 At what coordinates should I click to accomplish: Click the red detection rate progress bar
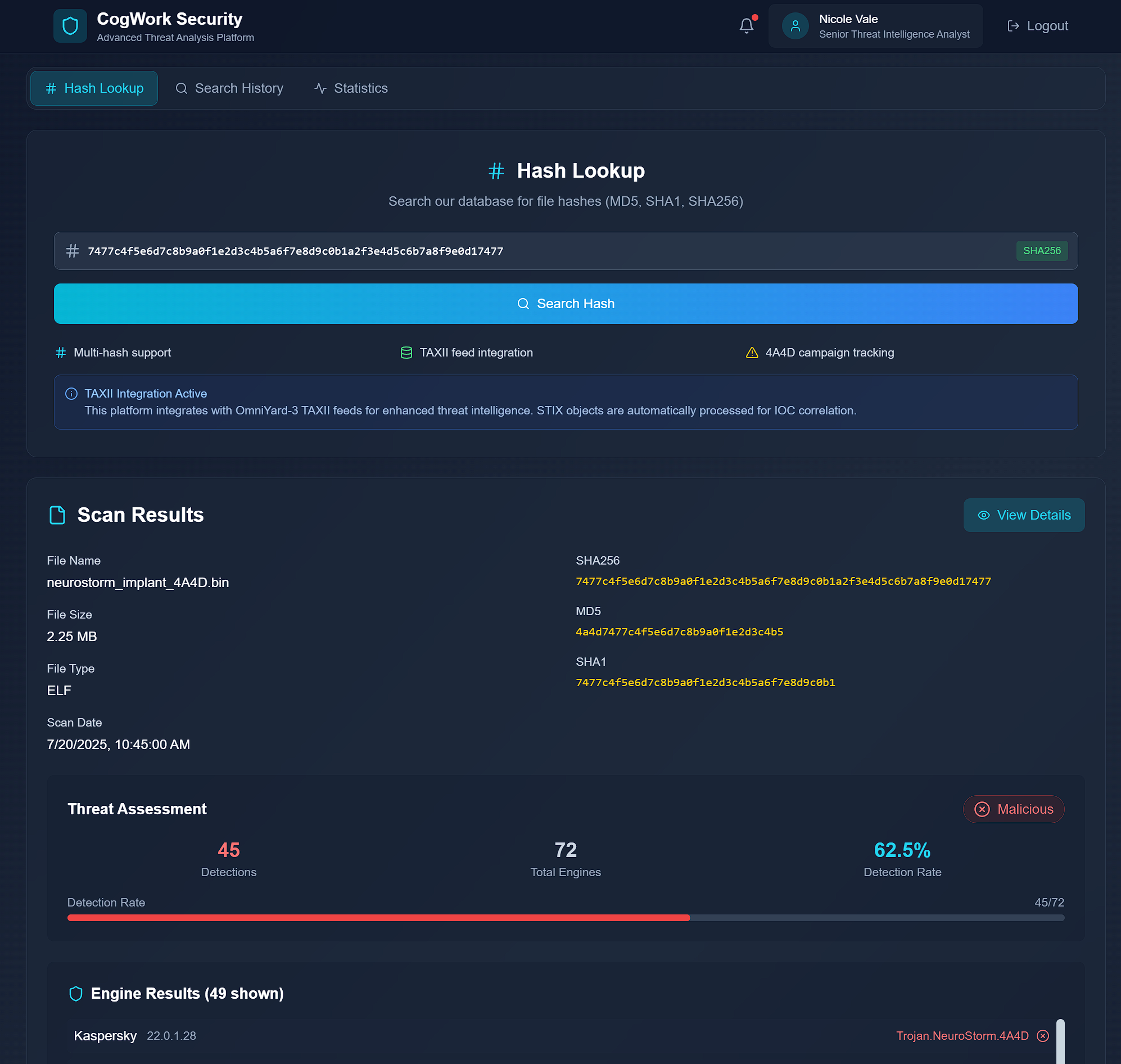coord(378,918)
